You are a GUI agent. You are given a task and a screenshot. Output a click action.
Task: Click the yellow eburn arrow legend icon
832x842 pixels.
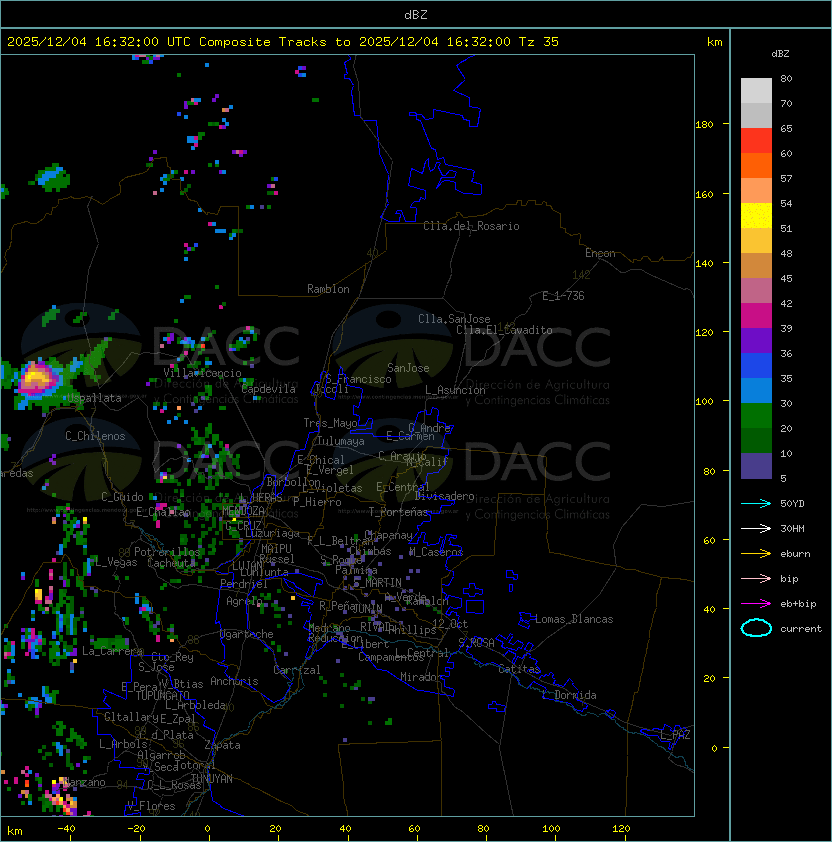[x=756, y=554]
